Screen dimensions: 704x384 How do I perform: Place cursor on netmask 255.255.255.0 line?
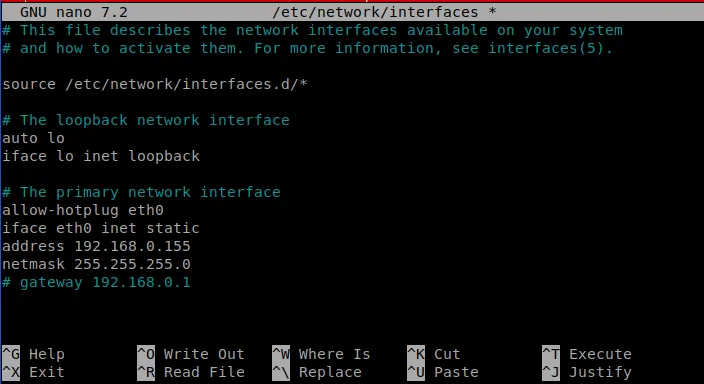(97, 264)
